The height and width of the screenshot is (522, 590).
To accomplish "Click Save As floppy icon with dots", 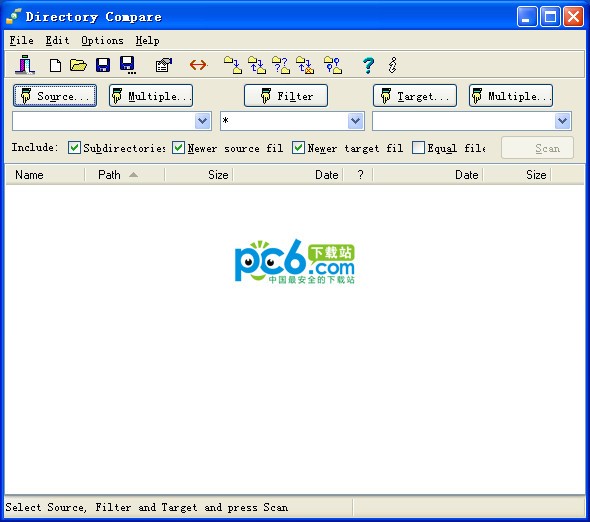I will [x=128, y=65].
